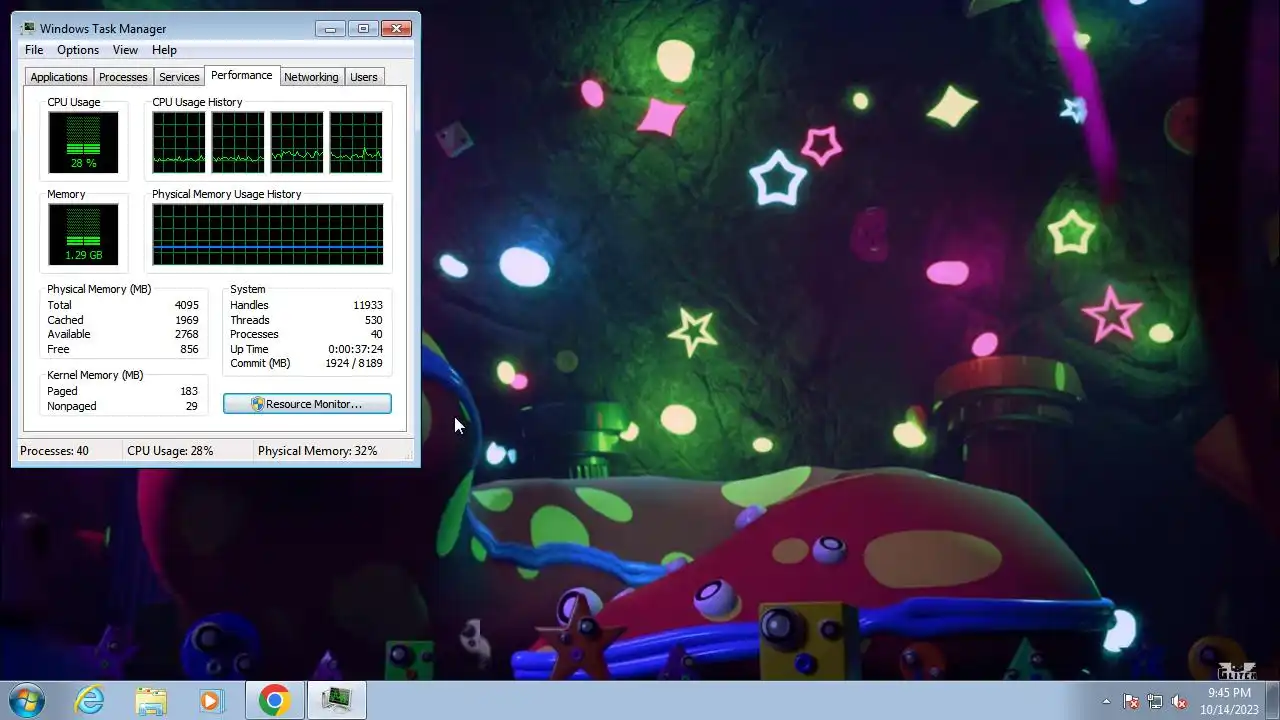Click the Total value 4095
The width and height of the screenshot is (1280, 720).
click(x=186, y=305)
